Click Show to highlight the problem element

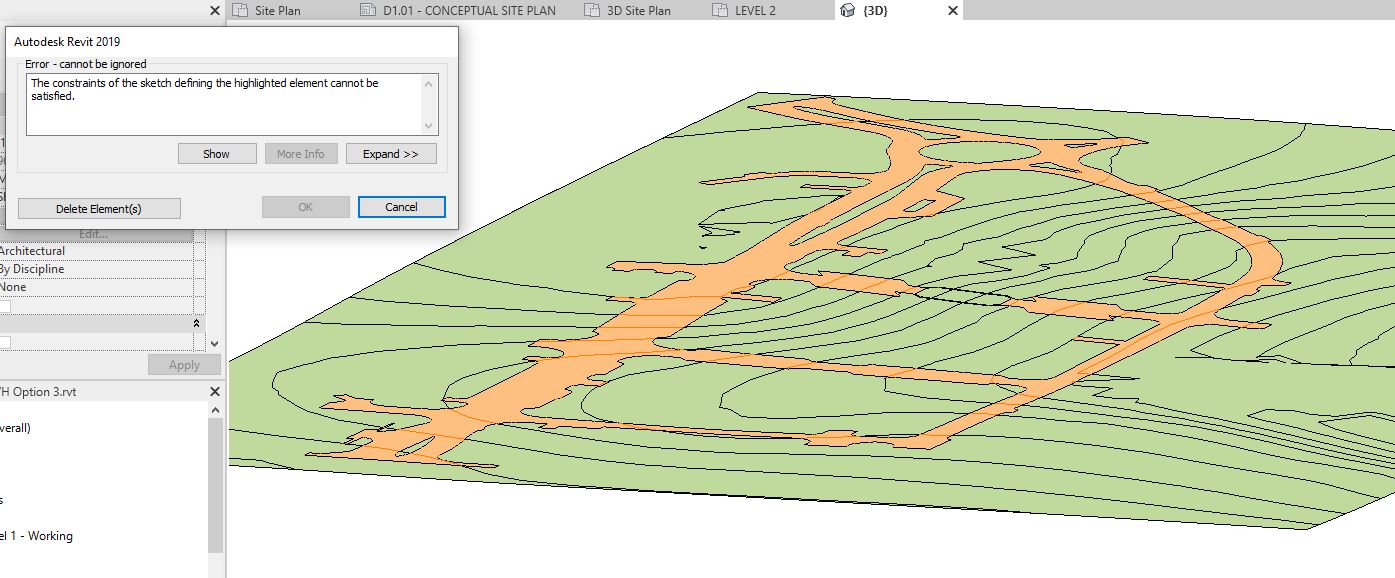point(217,153)
